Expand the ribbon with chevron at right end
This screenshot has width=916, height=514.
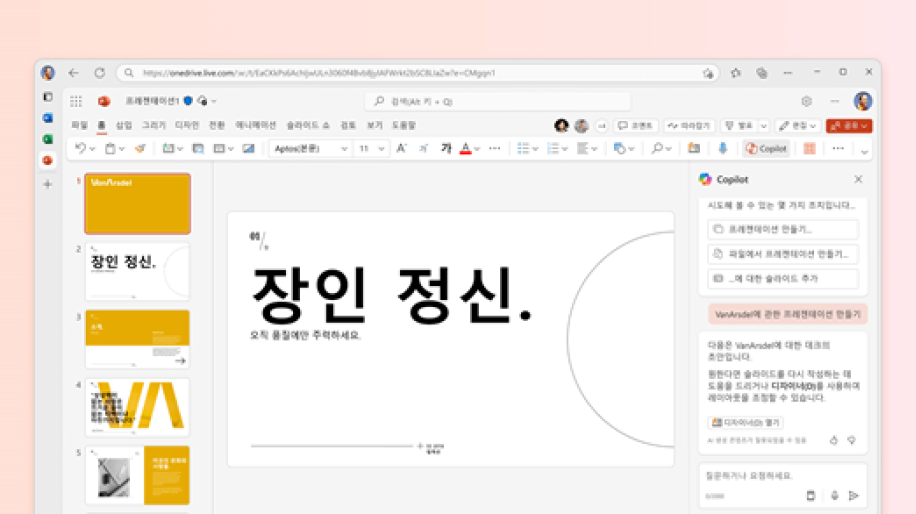(864, 151)
